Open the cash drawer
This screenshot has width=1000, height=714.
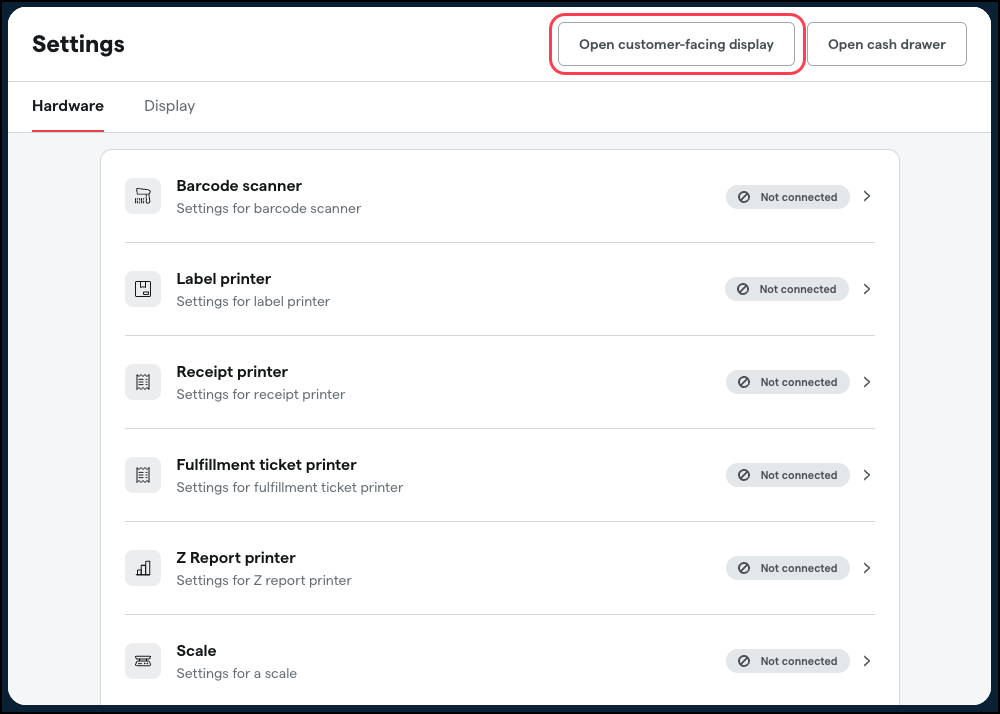886,44
